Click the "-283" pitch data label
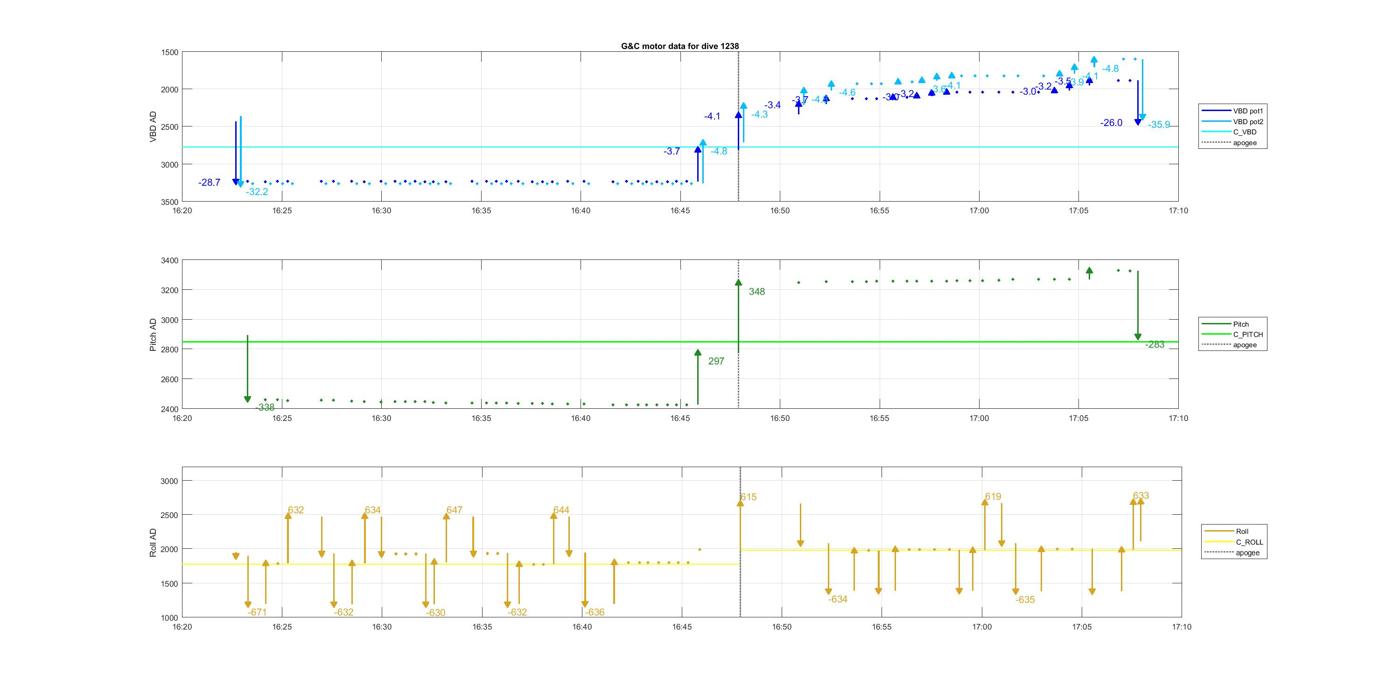This screenshot has height=693, width=1400. pos(1155,345)
